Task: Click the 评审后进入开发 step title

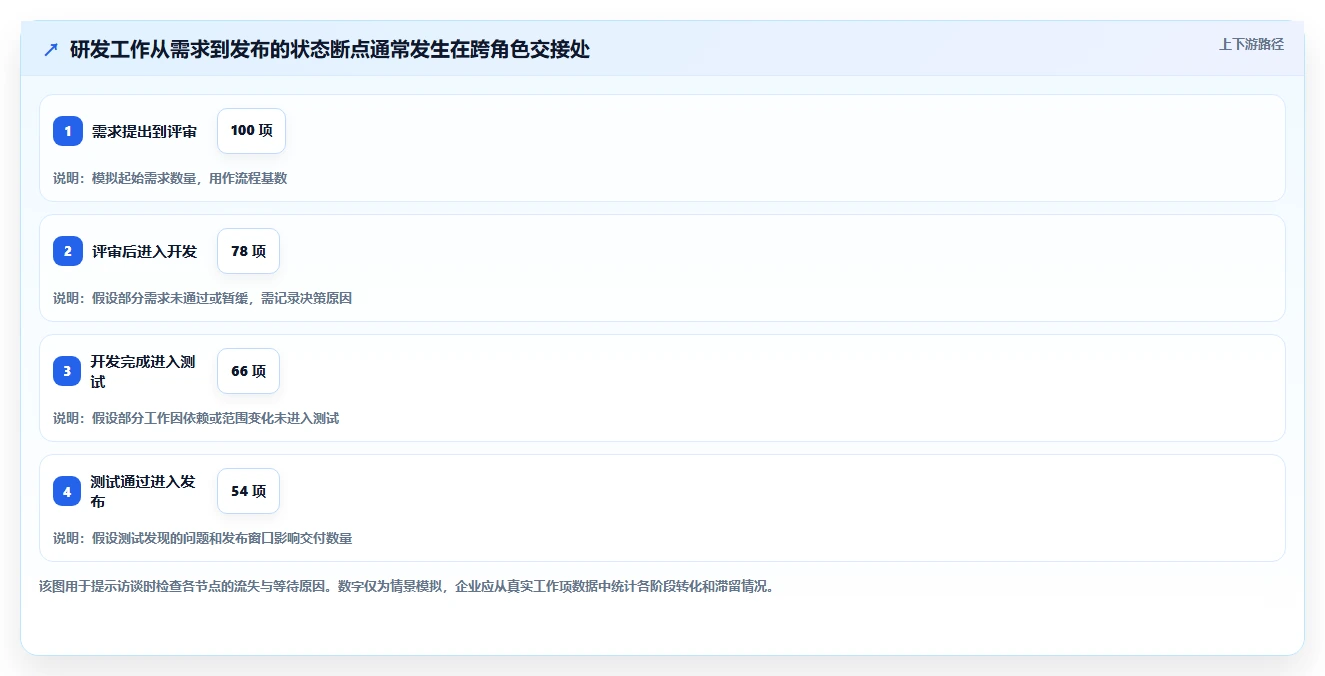Action: [x=144, y=251]
